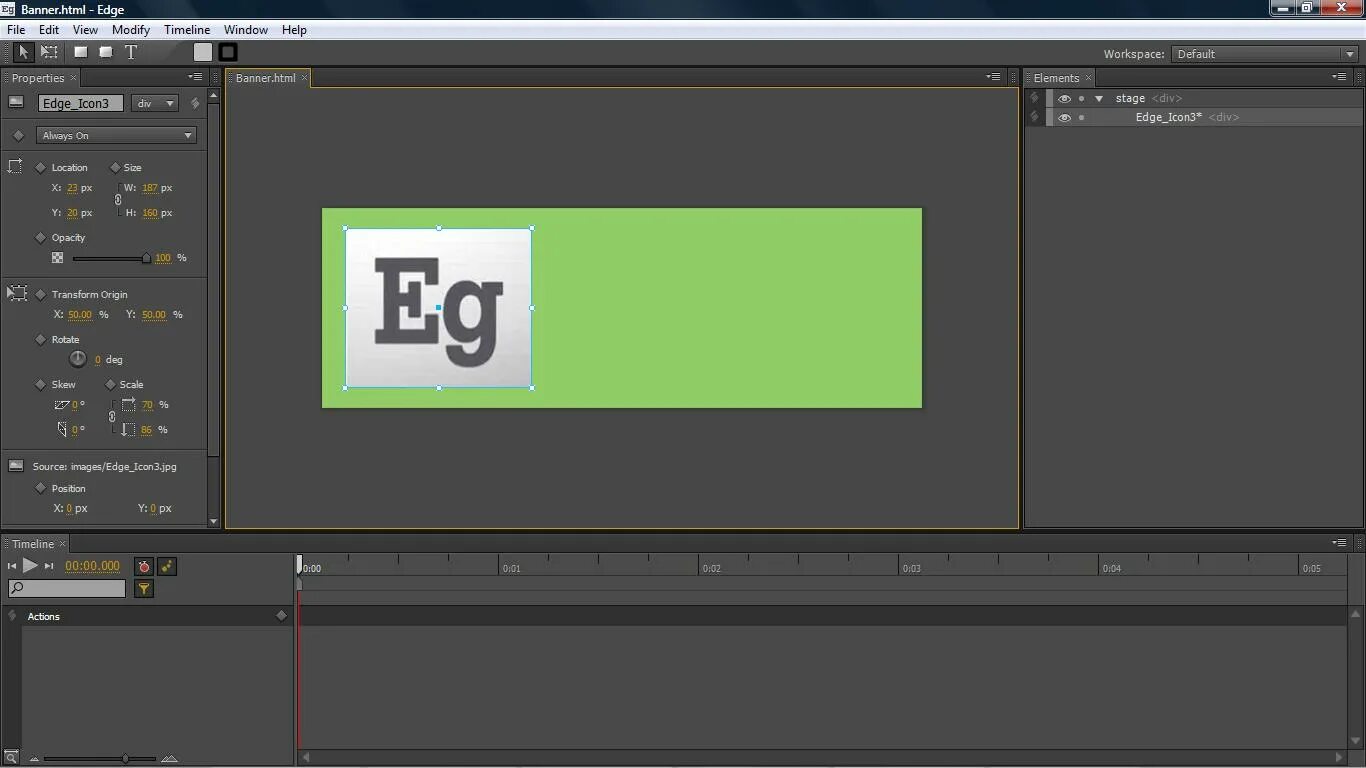Switch to the Banner.html document tab
This screenshot has width=1366, height=768.
coord(265,78)
